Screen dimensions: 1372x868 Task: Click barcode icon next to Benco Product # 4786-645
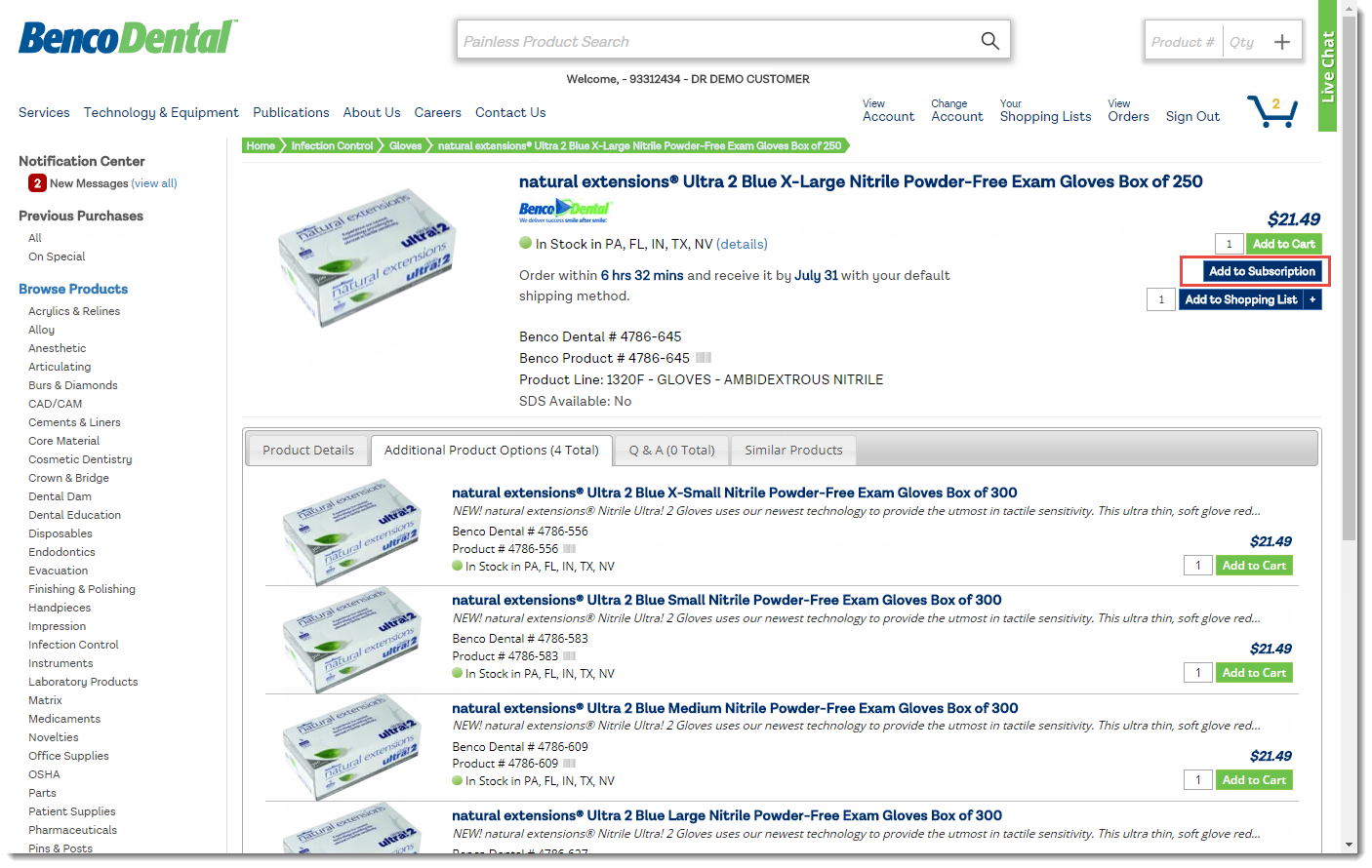click(704, 358)
